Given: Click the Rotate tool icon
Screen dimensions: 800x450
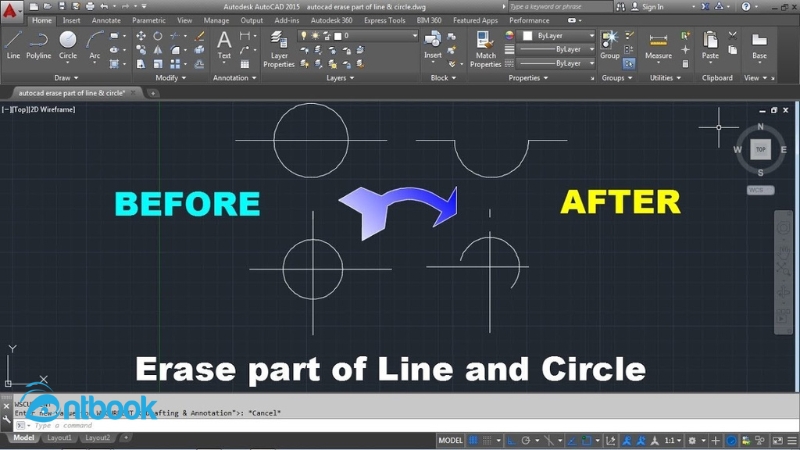Looking at the screenshot, I should coord(158,36).
